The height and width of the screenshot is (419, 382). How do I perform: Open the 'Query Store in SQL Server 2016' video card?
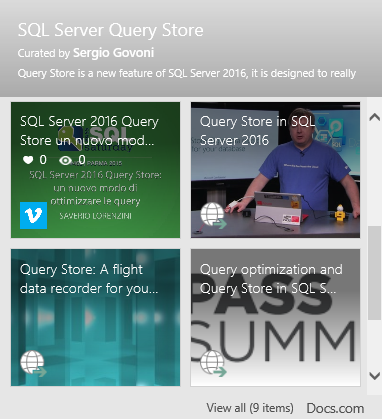pos(275,170)
